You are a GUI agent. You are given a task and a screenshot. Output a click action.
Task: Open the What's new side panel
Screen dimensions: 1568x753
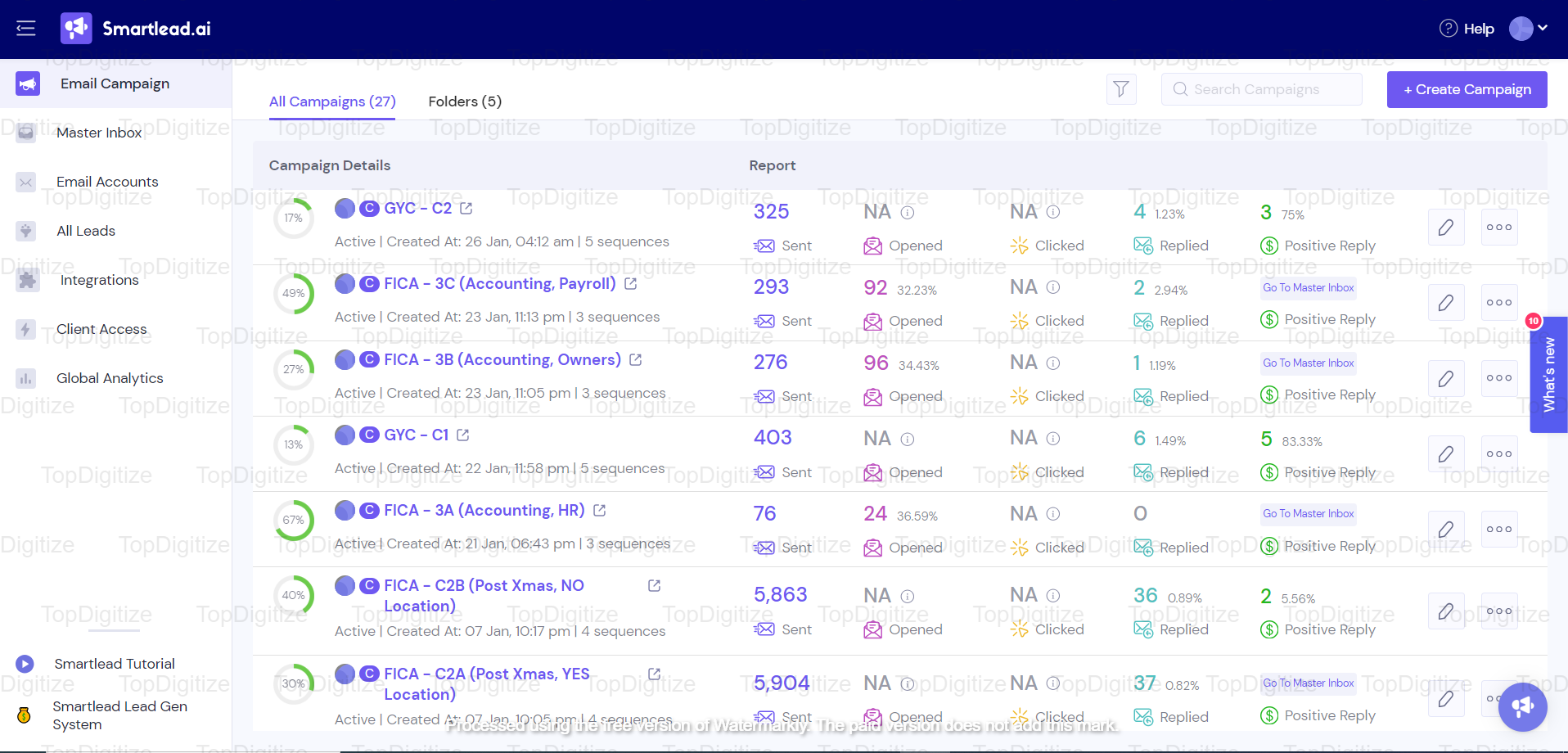click(1548, 374)
